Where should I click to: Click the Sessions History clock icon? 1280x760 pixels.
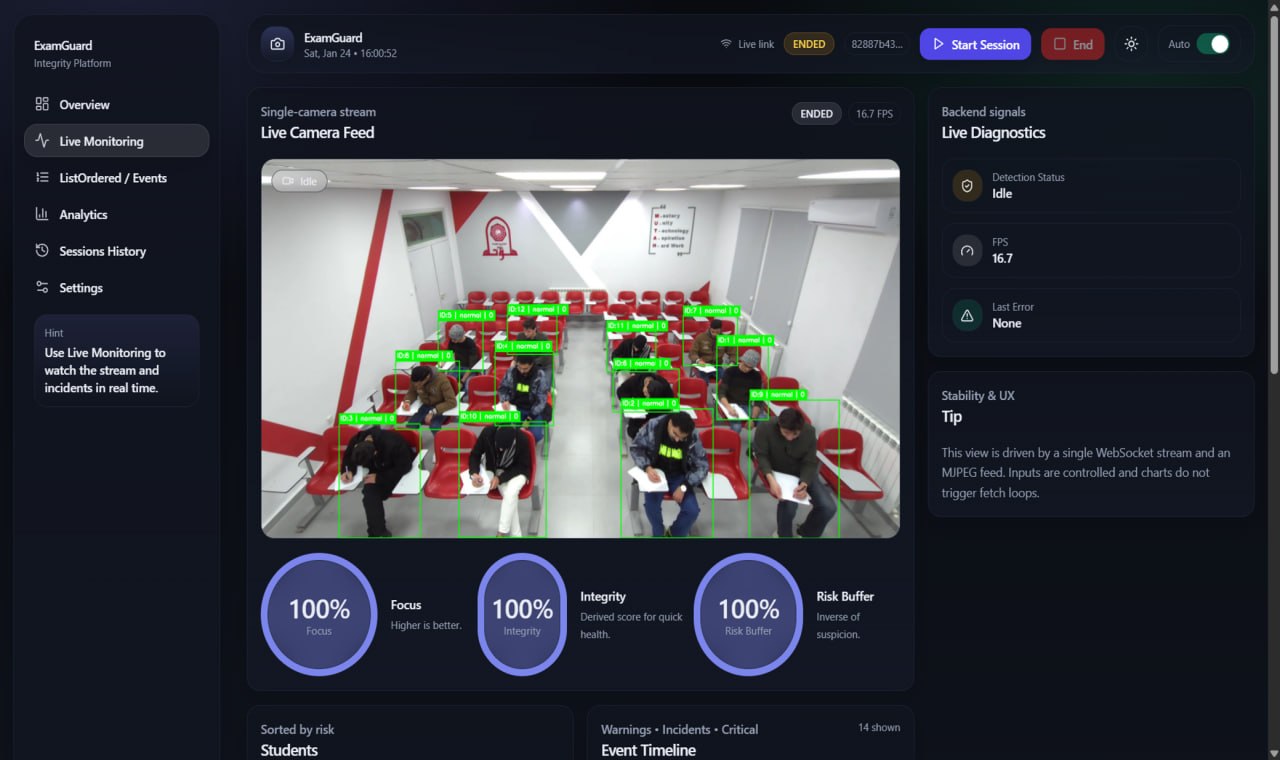click(42, 251)
